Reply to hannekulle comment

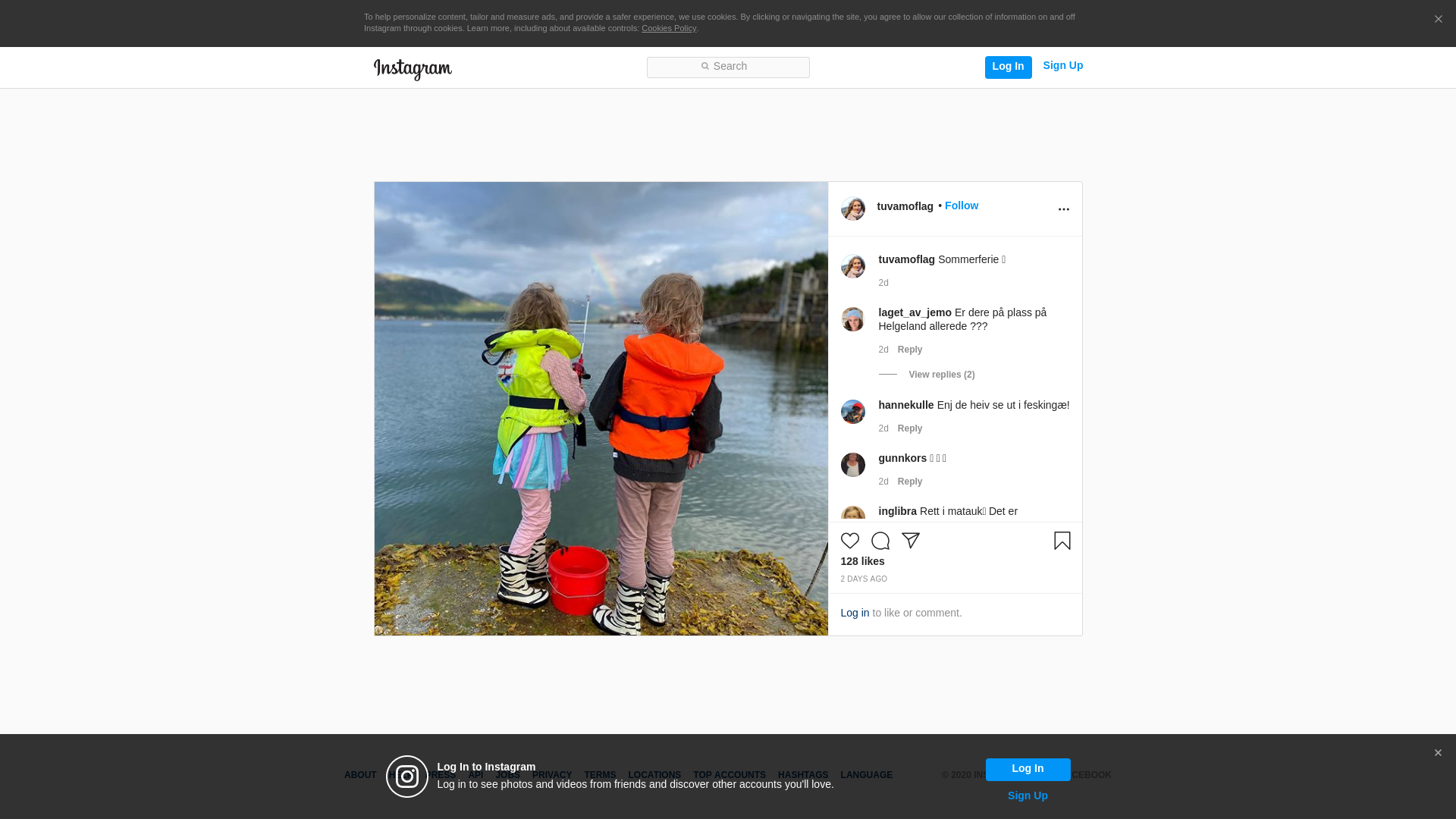pyautogui.click(x=910, y=428)
